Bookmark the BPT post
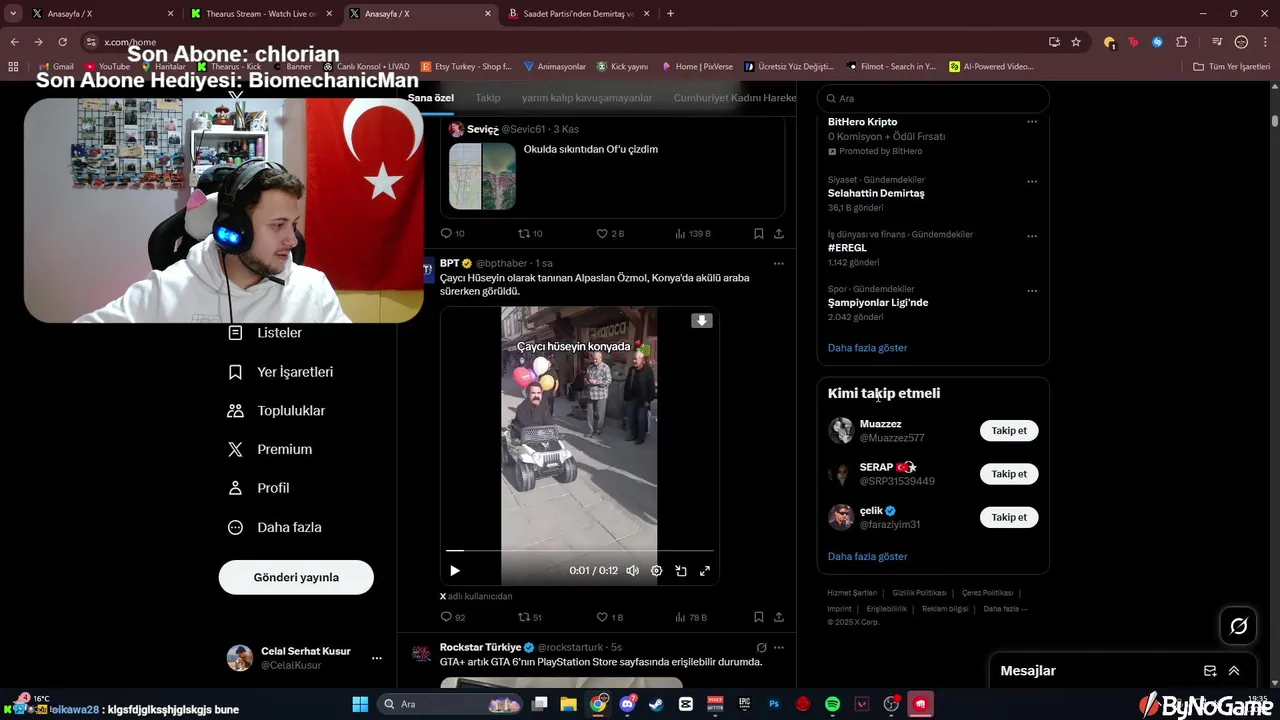Viewport: 1280px width, 720px height. tap(759, 617)
